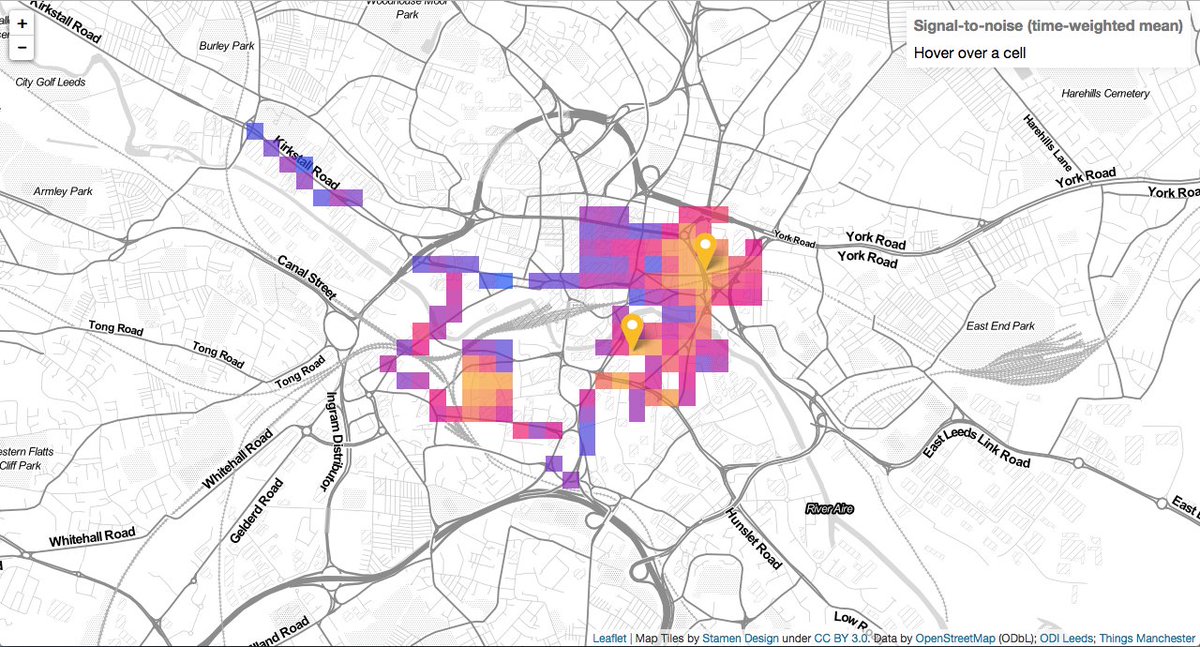Open the Leaflet attribution link
1200x647 pixels.
pyautogui.click(x=610, y=637)
